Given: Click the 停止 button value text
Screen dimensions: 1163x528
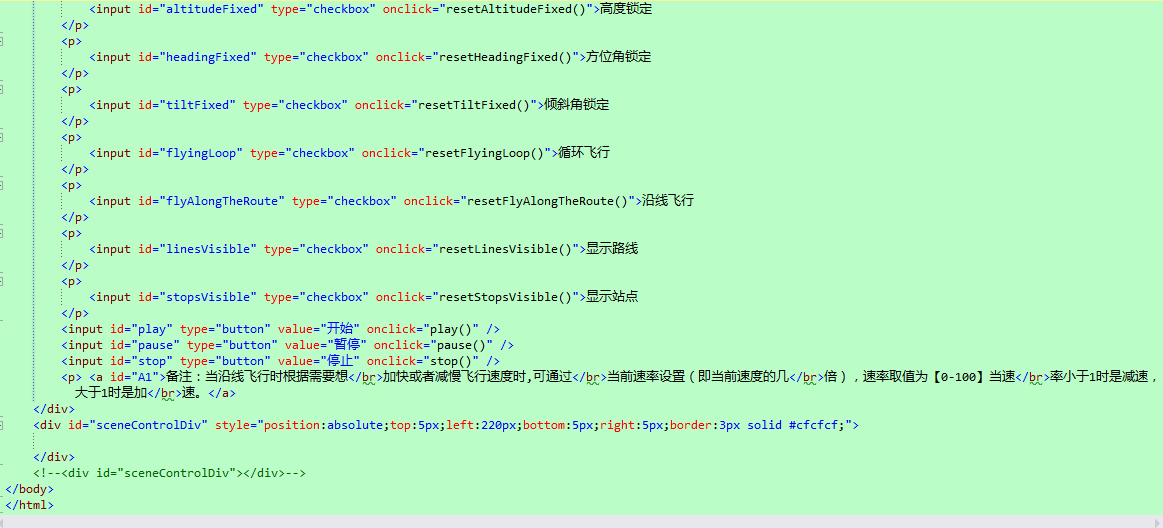Looking at the screenshot, I should (340, 361).
